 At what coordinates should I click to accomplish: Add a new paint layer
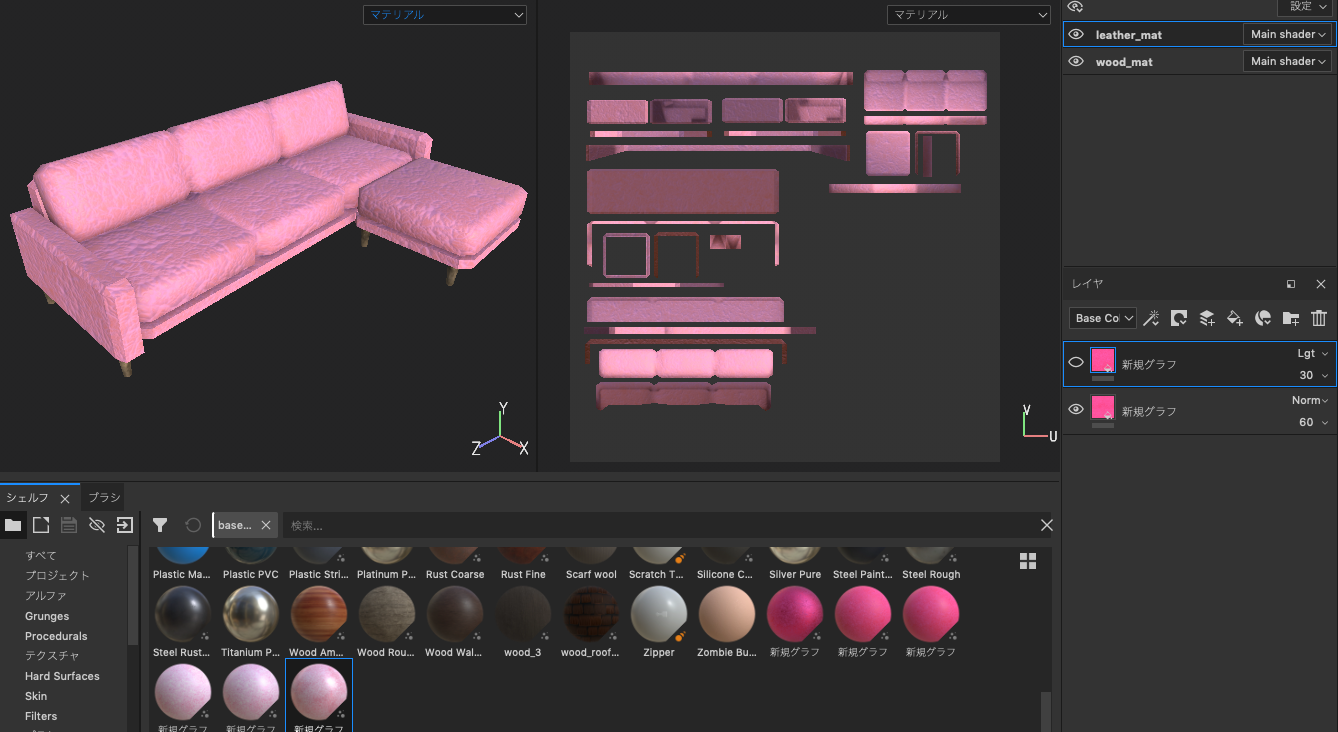(1207, 318)
